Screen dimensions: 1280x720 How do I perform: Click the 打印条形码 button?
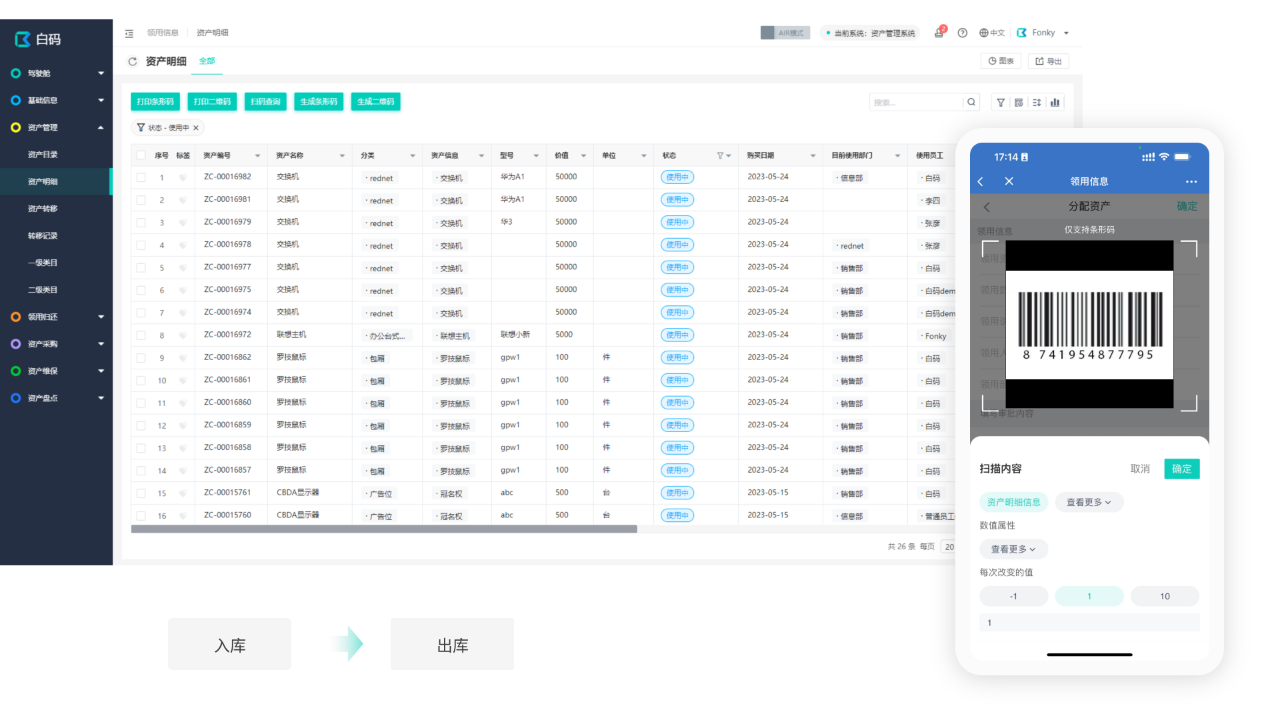(155, 101)
